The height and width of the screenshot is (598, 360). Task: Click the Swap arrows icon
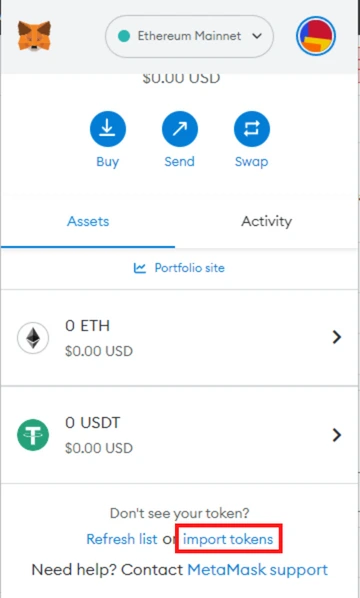(x=252, y=129)
